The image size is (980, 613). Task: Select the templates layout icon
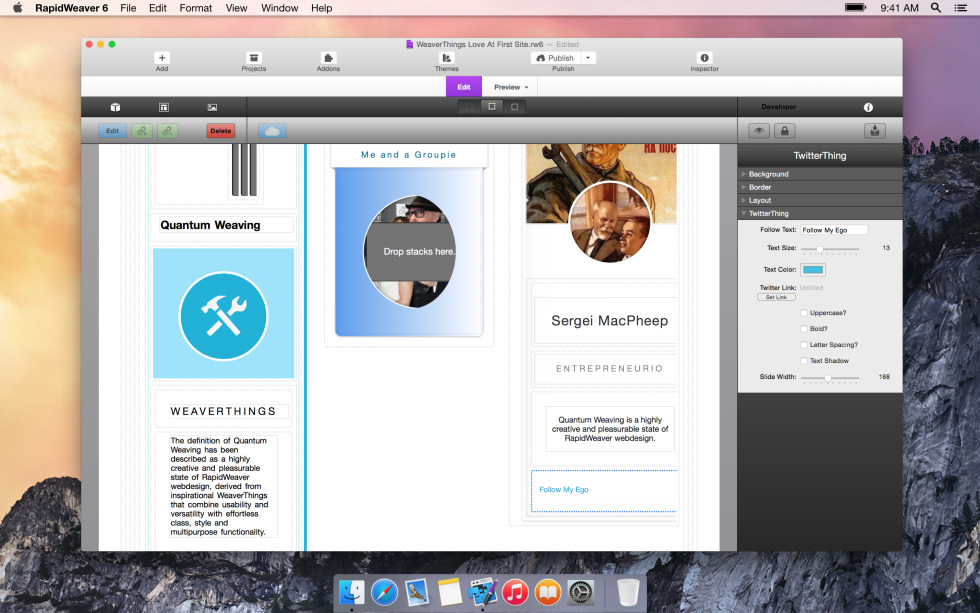[x=164, y=107]
